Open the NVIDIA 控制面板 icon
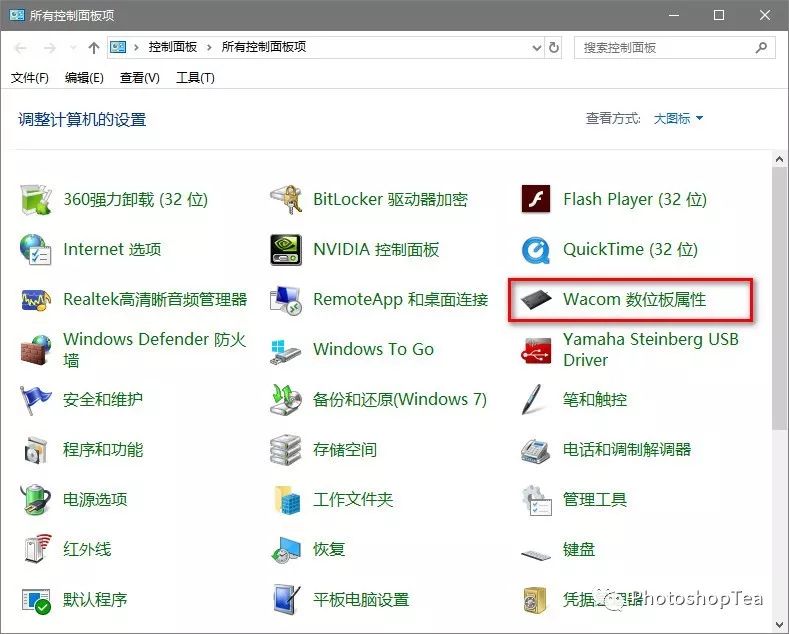Screen dimensions: 789x634 point(286,250)
